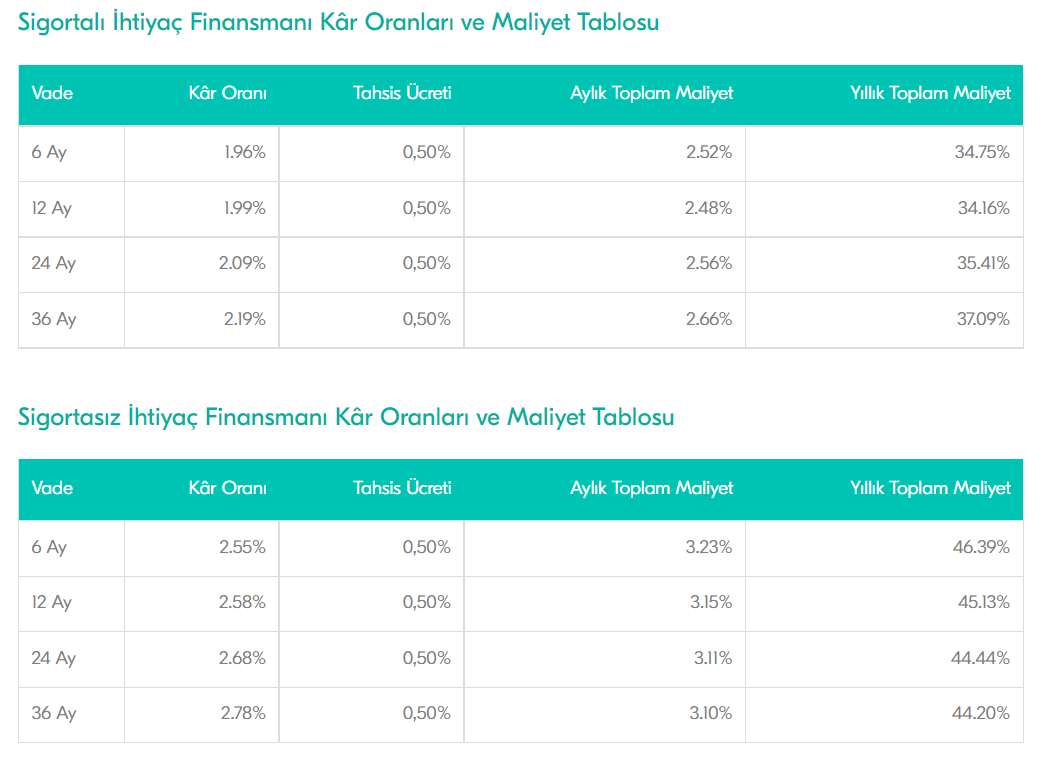Click Kâr Oranı header in the Sigortasız table
1045x774 pixels.
click(228, 488)
